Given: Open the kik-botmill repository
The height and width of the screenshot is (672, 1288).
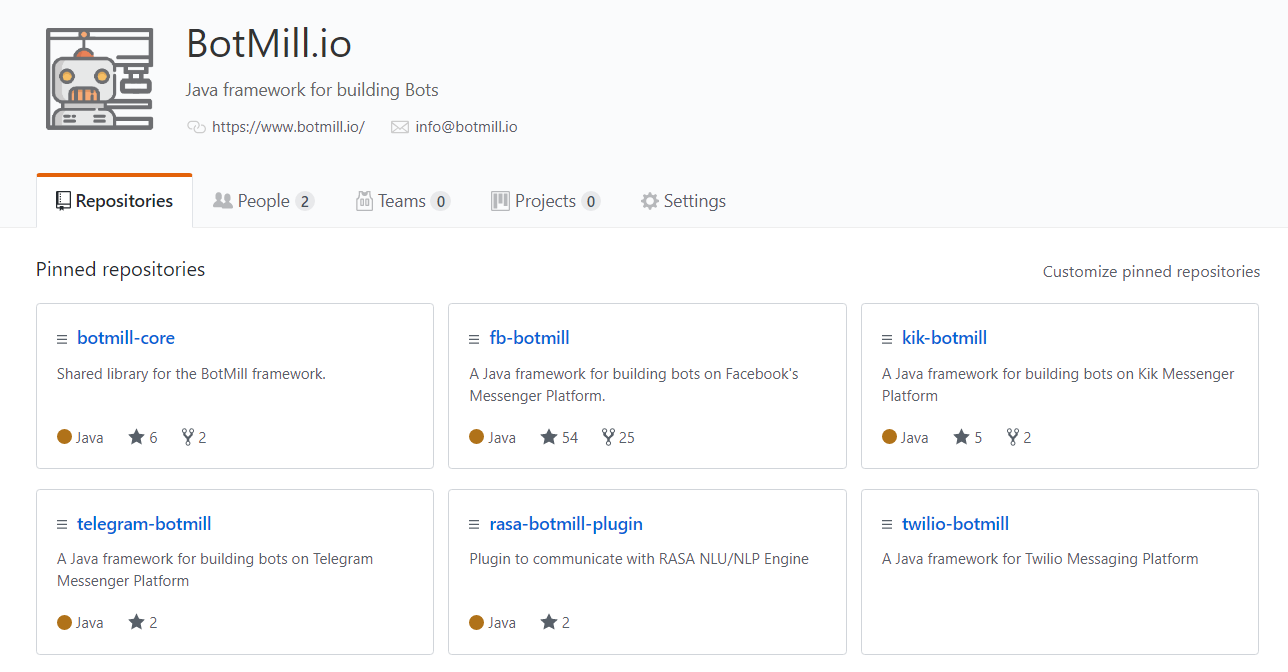Looking at the screenshot, I should [944, 337].
